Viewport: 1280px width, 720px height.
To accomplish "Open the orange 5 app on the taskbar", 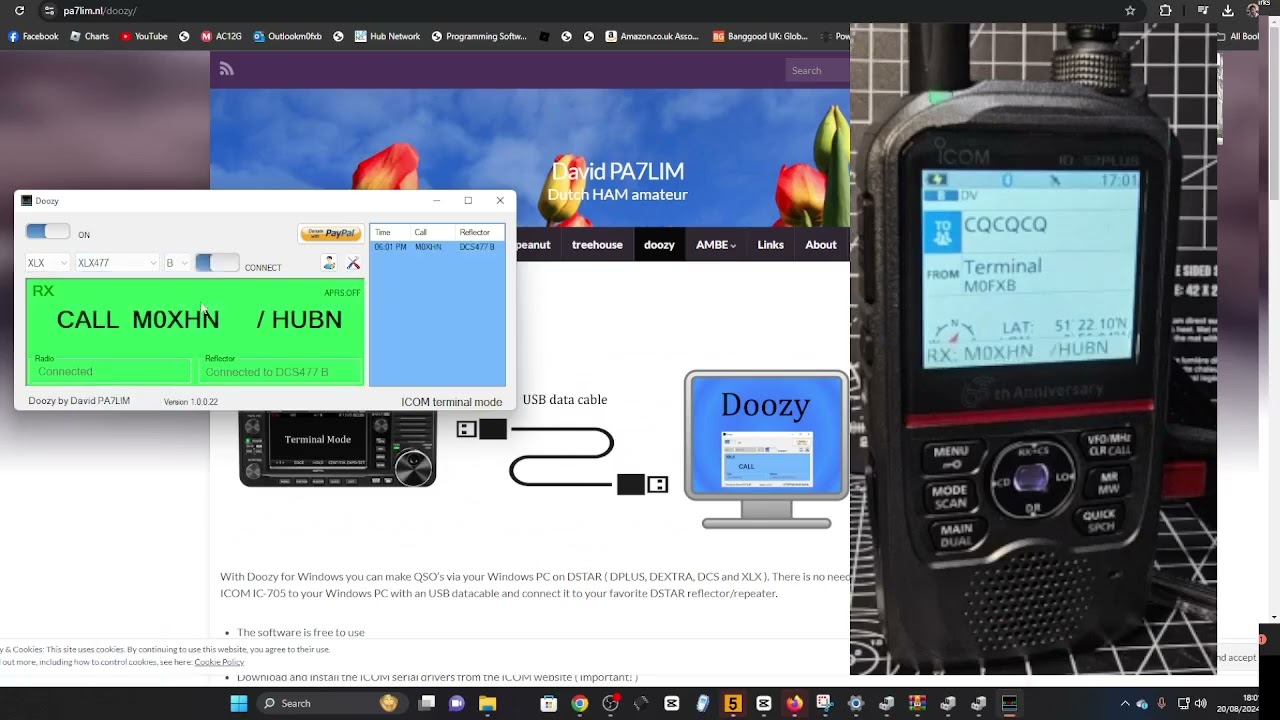I will pos(733,703).
